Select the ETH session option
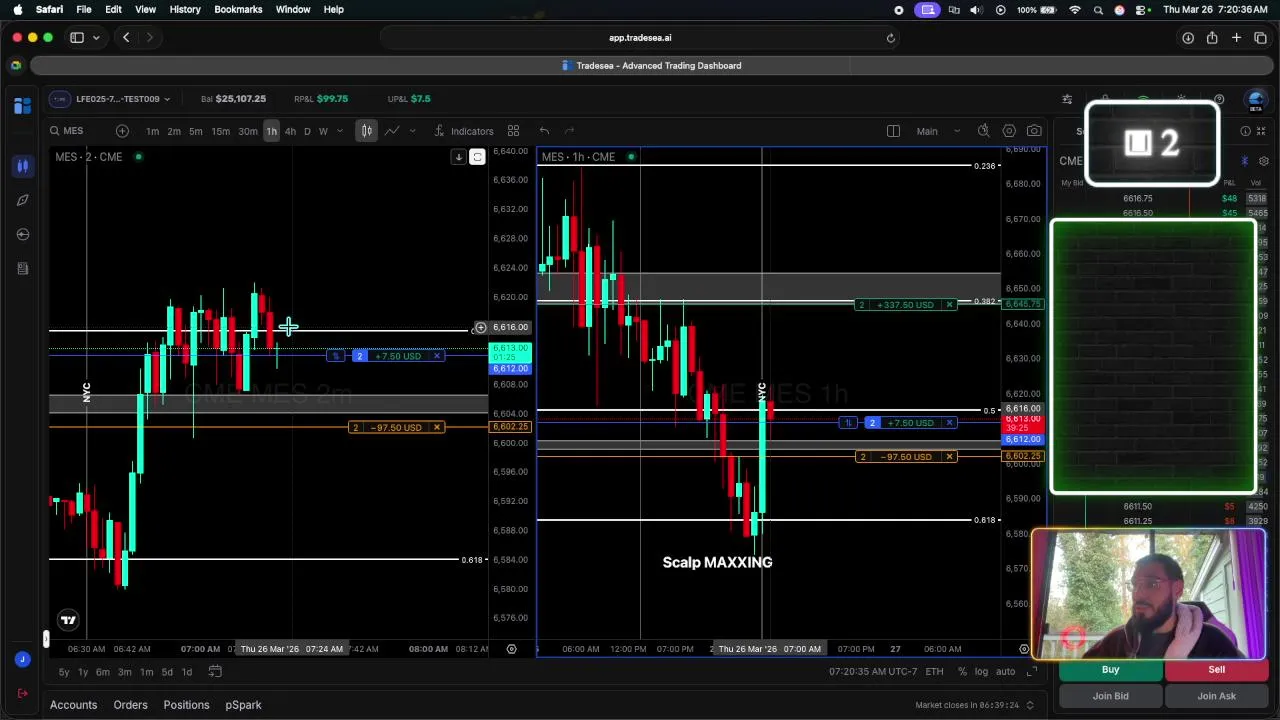Viewport: 1280px width, 720px height. tap(934, 672)
